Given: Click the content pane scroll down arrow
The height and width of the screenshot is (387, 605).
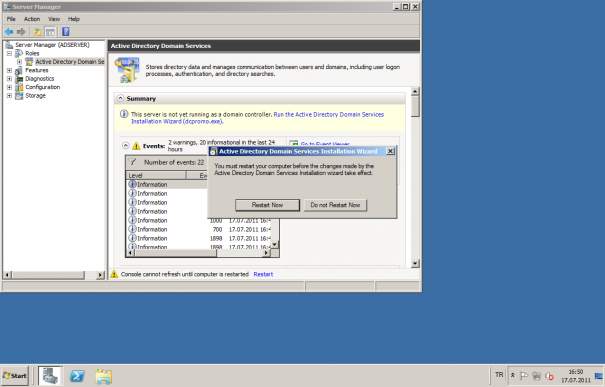Looking at the screenshot, I should pos(415,264).
